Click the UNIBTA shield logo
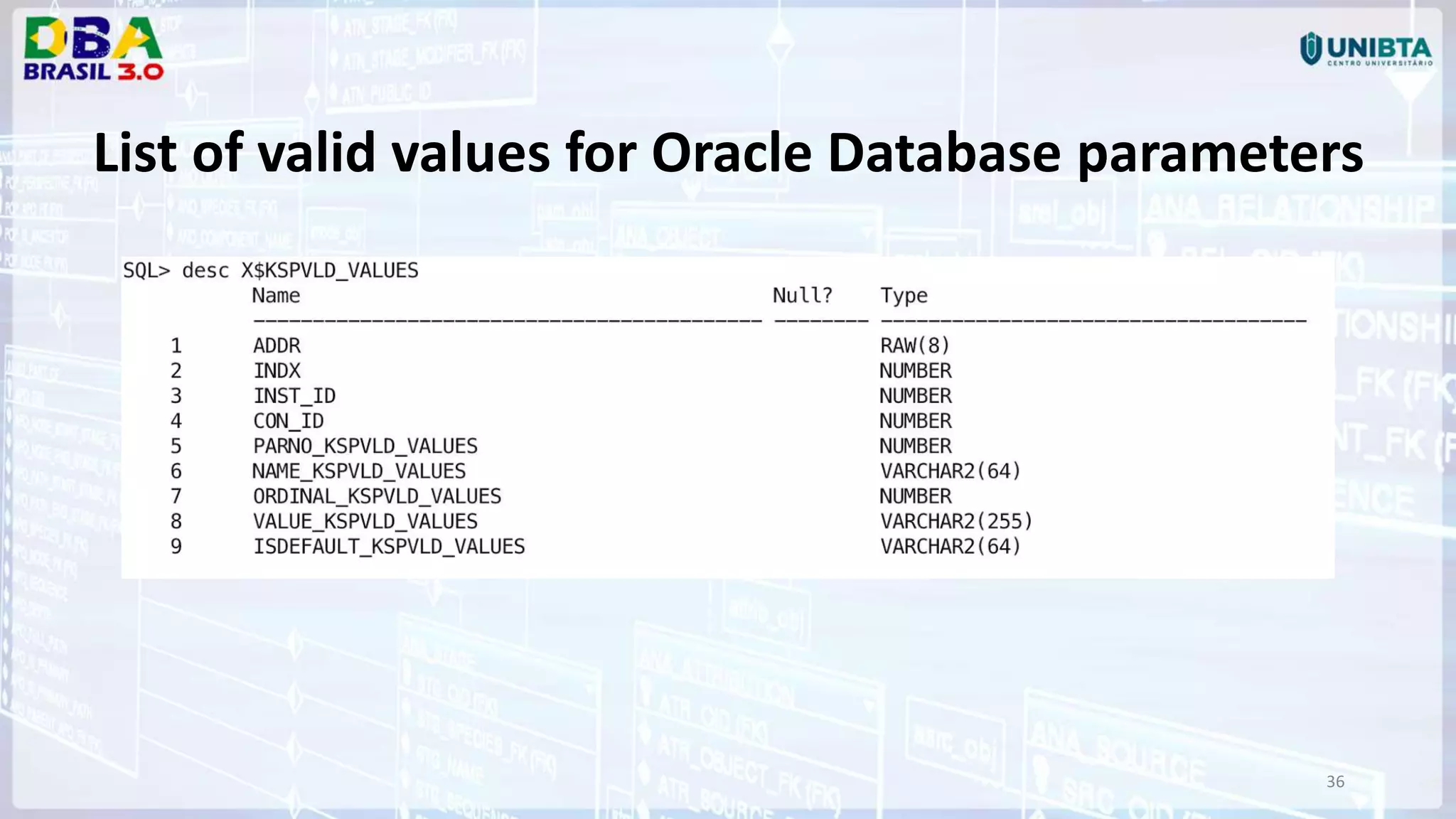 [x=1310, y=48]
